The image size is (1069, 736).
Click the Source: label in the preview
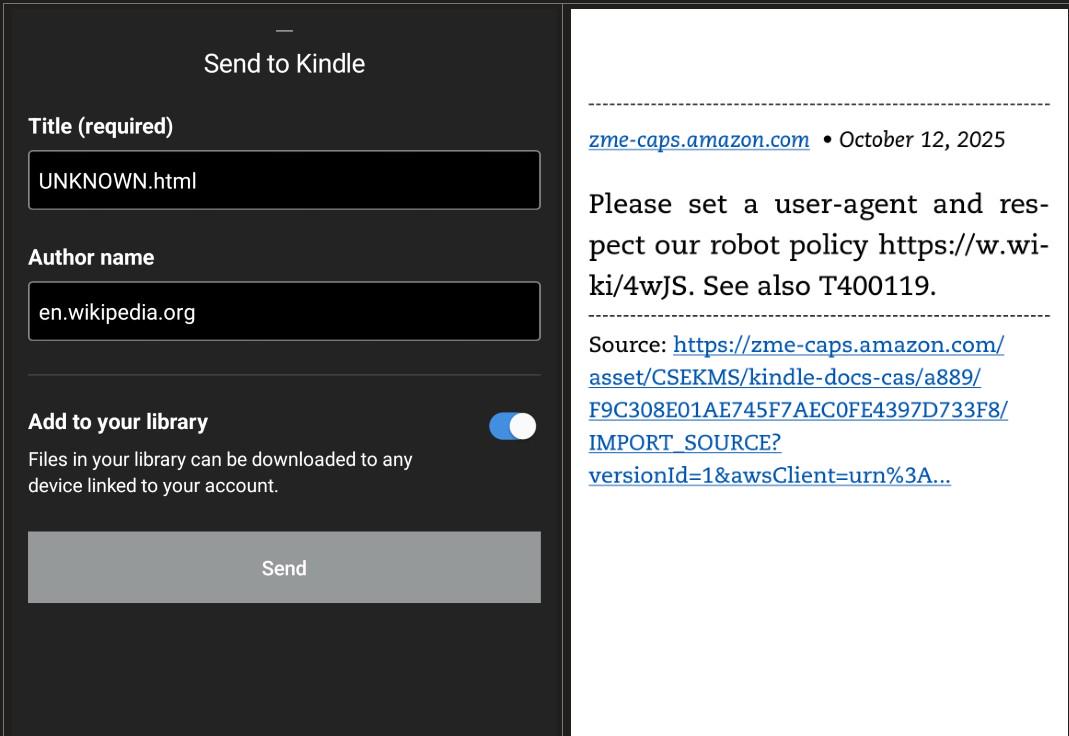[x=627, y=345]
